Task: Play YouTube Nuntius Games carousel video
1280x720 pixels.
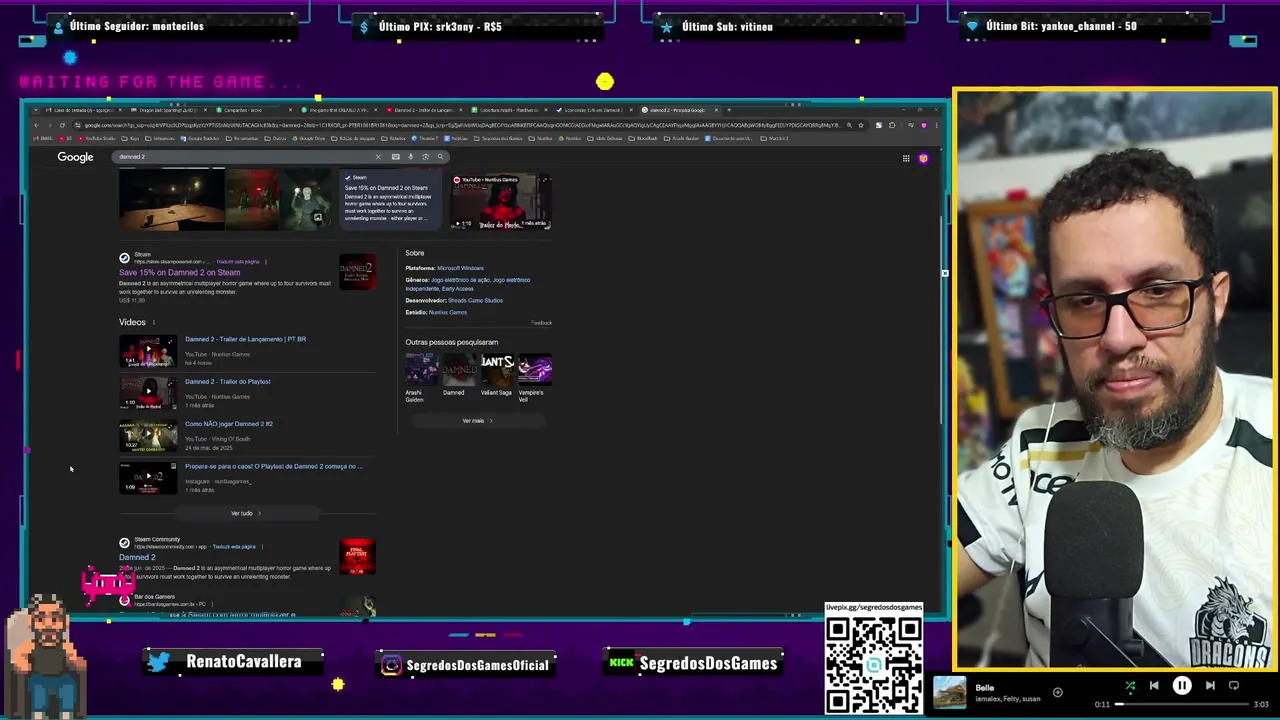Action: tap(499, 201)
